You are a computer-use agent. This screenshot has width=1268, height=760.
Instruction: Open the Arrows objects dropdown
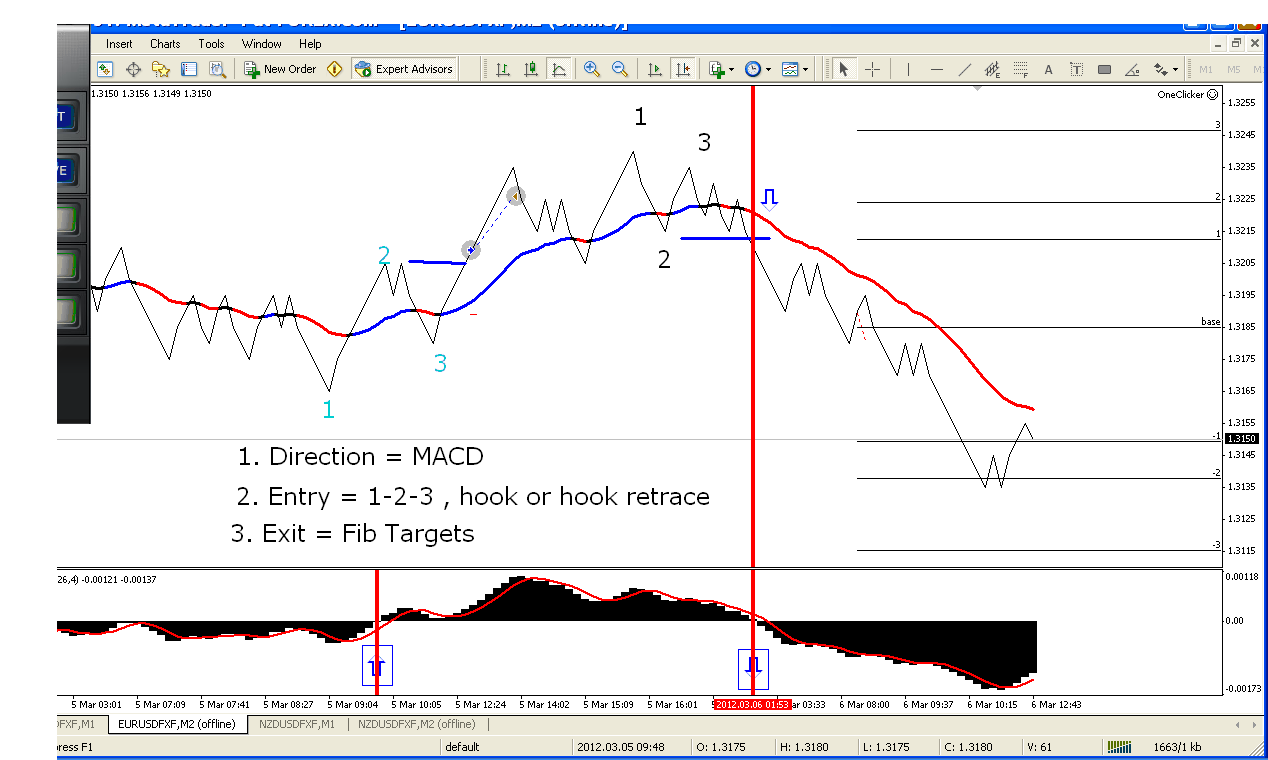click(1165, 69)
